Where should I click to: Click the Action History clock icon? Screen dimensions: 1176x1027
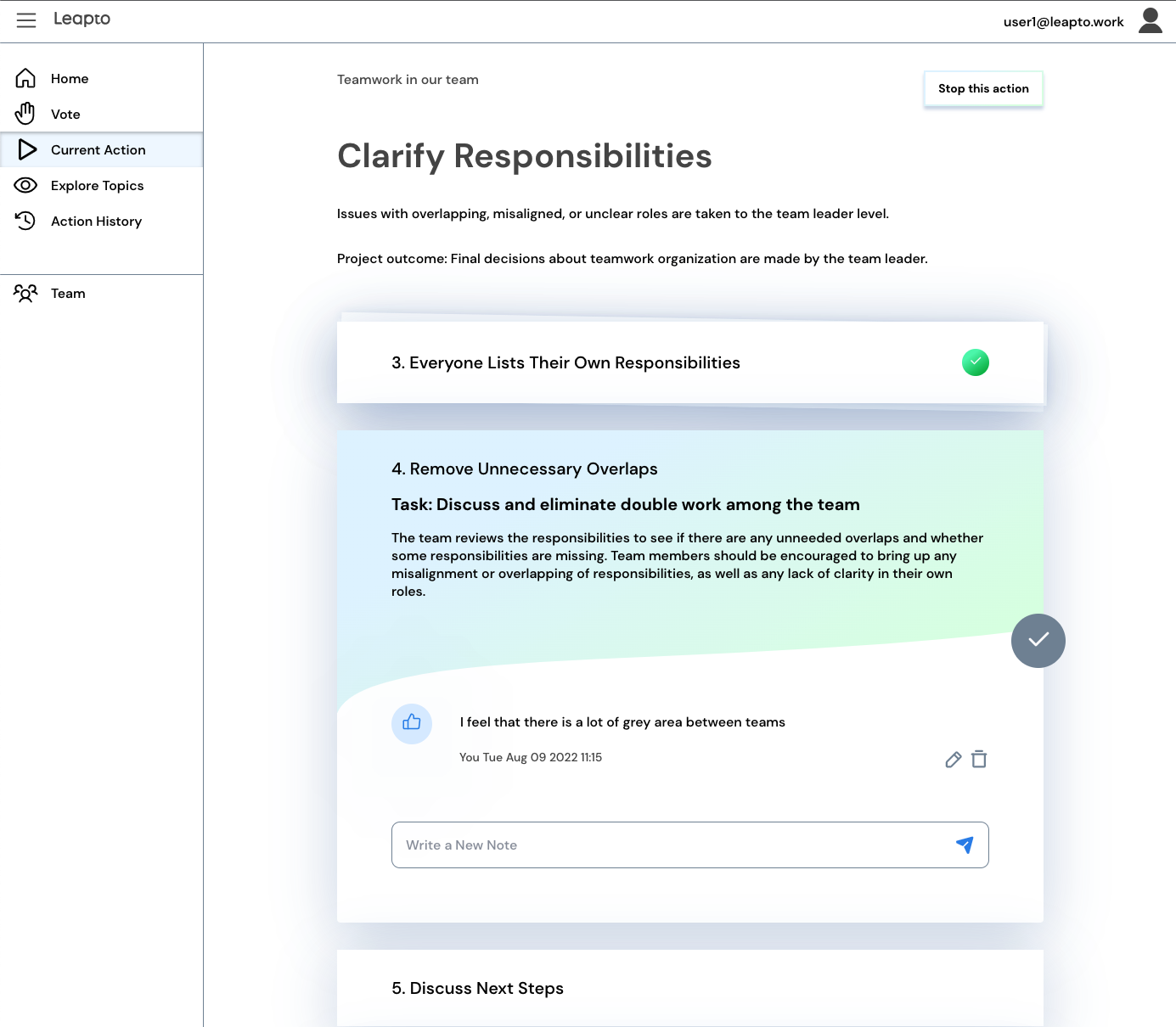pyautogui.click(x=25, y=221)
